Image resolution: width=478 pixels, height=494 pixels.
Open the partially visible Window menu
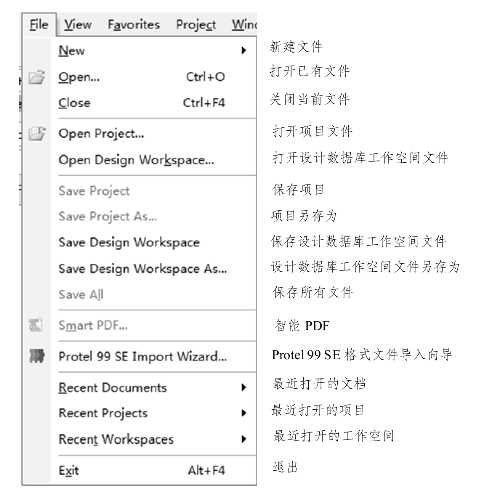coord(244,25)
